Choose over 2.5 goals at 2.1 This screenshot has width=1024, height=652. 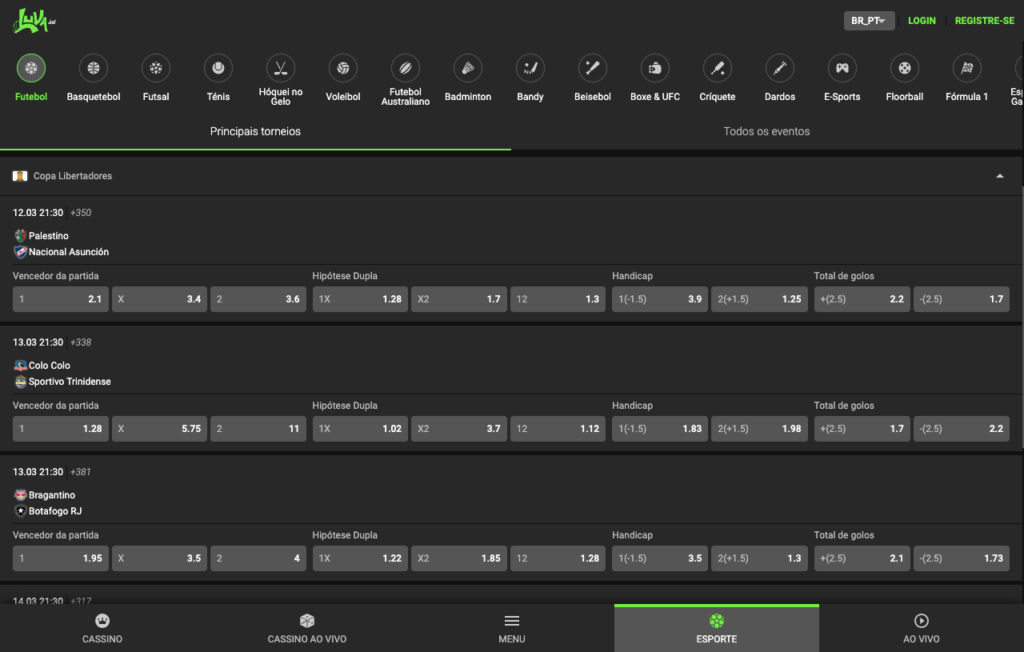click(x=862, y=559)
